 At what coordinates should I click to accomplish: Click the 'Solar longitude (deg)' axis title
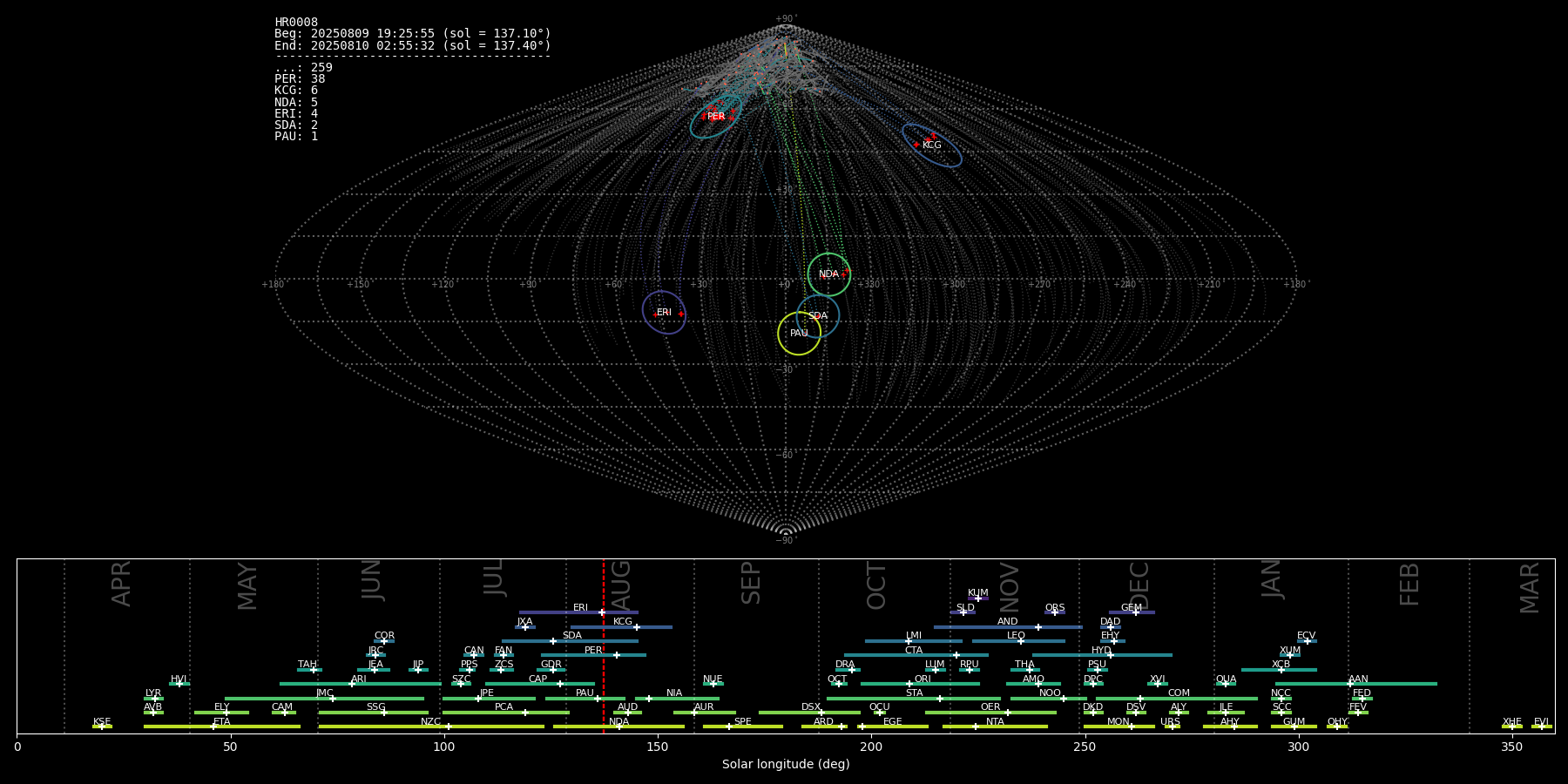786,764
